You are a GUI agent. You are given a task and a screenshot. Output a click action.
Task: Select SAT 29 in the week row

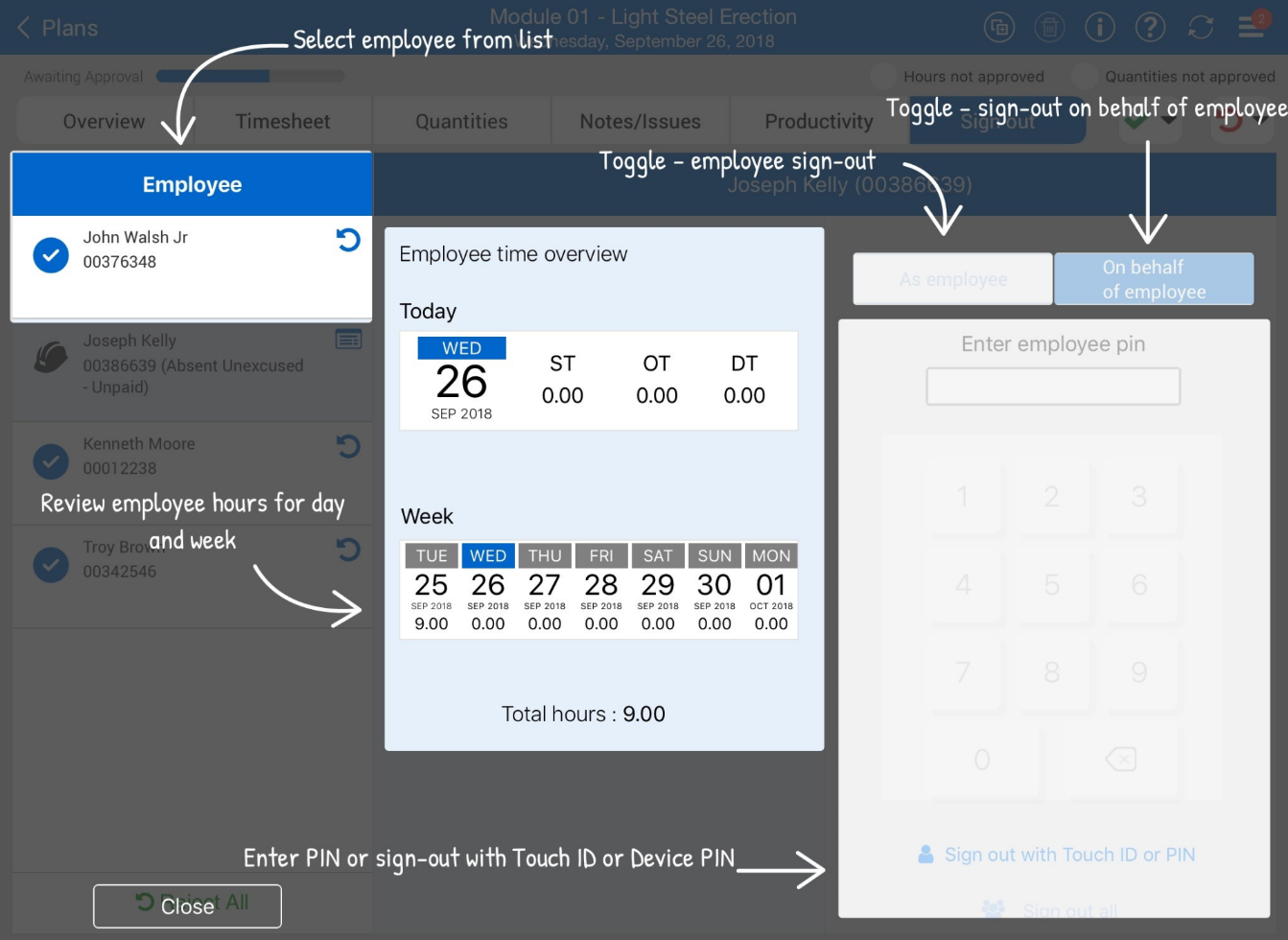pyautogui.click(x=658, y=589)
